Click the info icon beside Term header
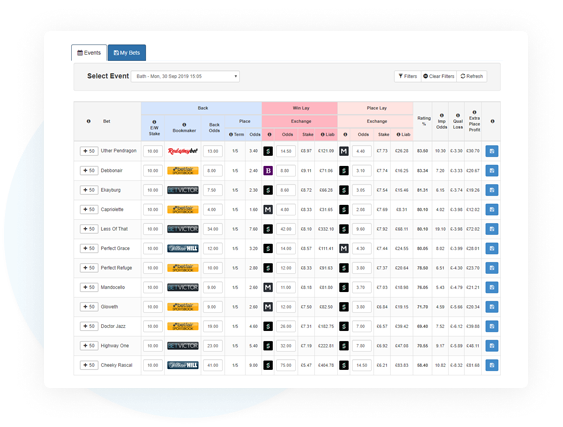 pos(231,135)
